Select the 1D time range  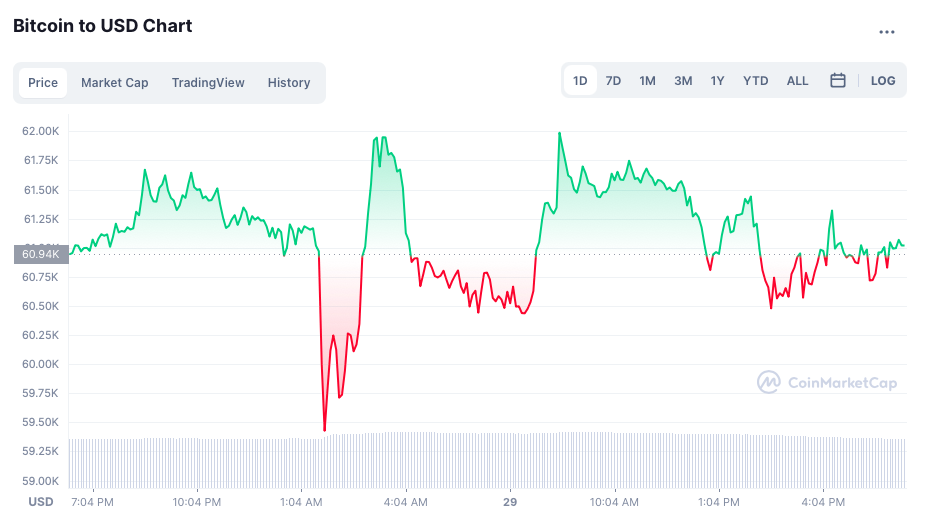click(580, 81)
